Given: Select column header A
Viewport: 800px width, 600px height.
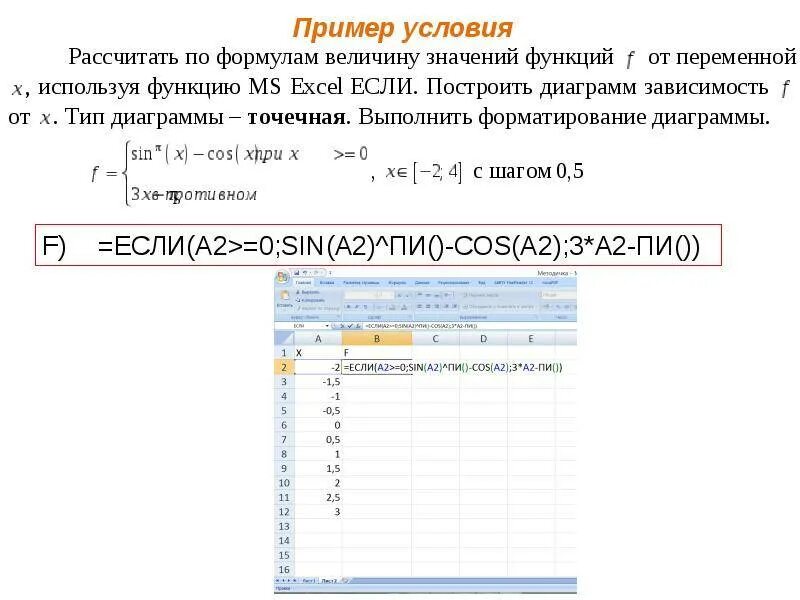Looking at the screenshot, I should pos(318,339).
